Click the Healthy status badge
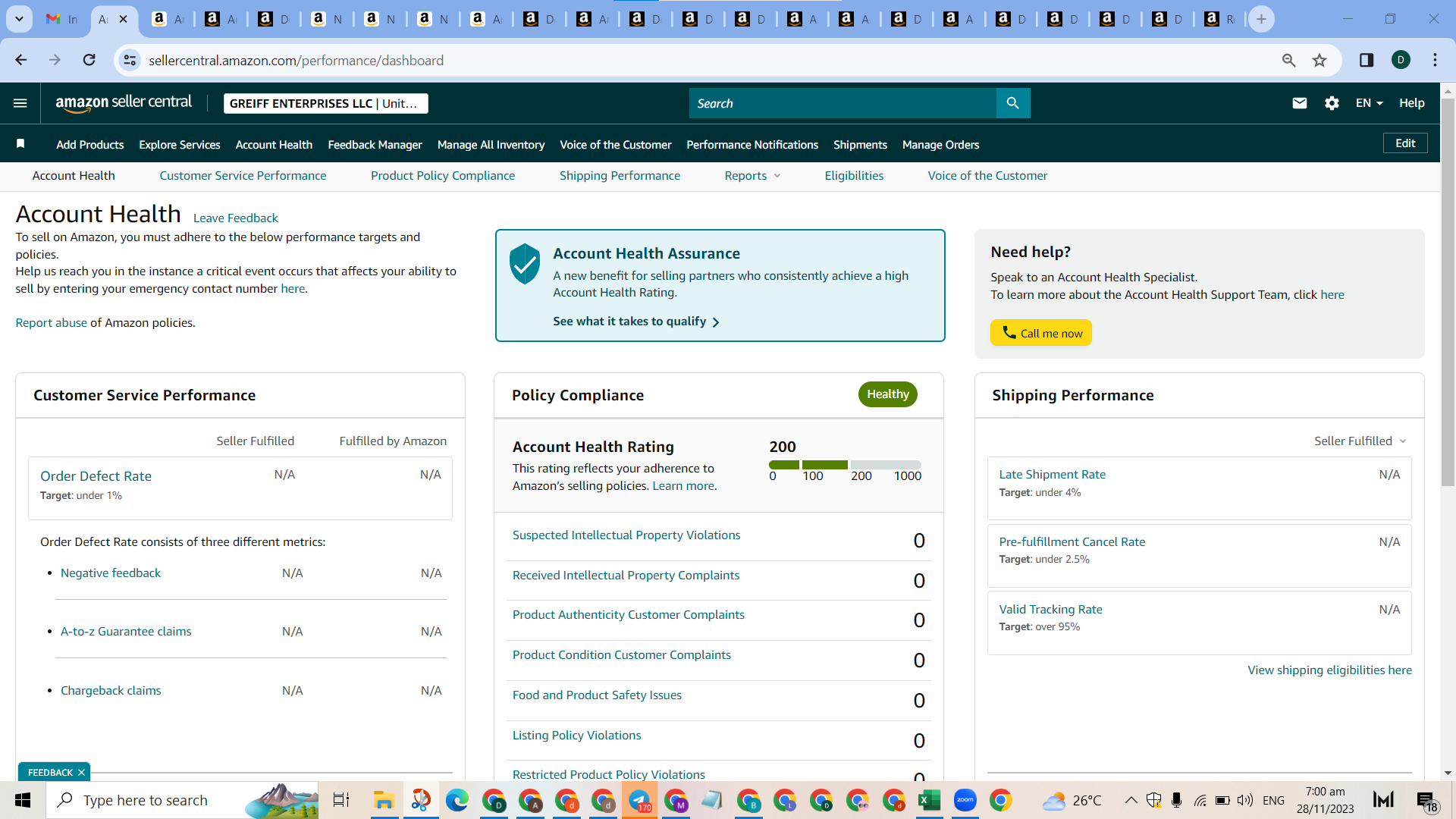Viewport: 1456px width, 819px height. coord(888,394)
